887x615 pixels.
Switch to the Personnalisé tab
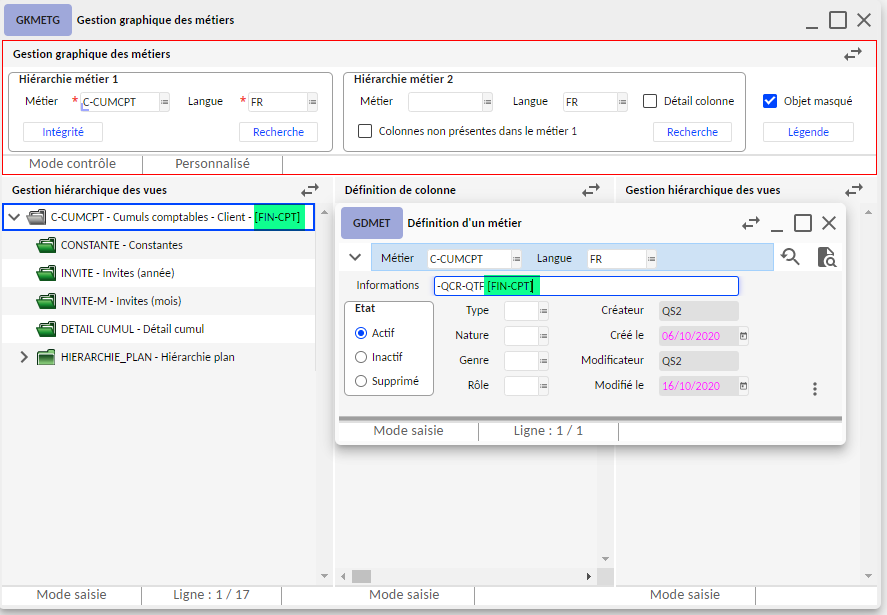click(x=212, y=164)
